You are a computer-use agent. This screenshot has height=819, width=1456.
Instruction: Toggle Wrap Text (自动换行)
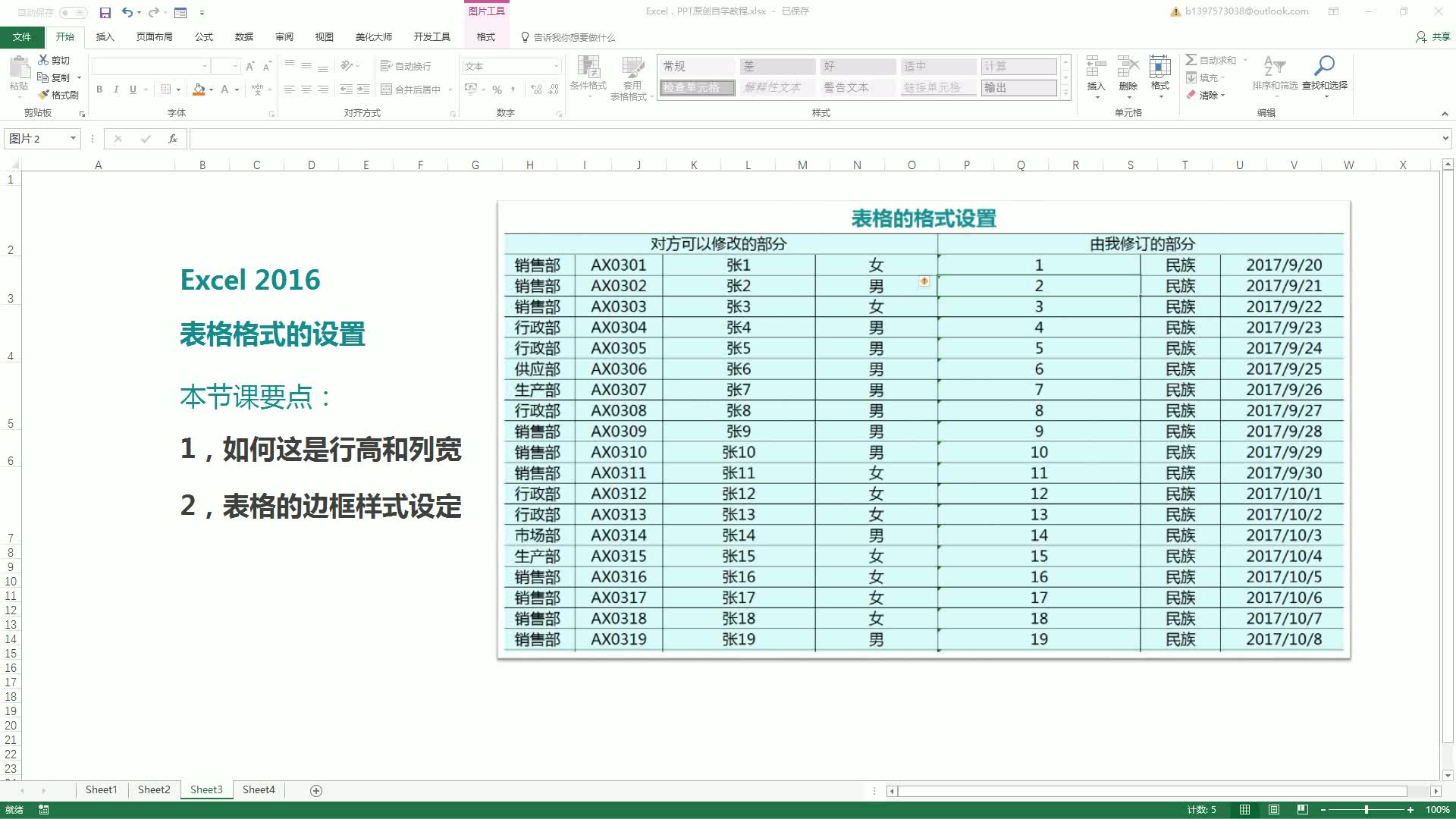406,66
